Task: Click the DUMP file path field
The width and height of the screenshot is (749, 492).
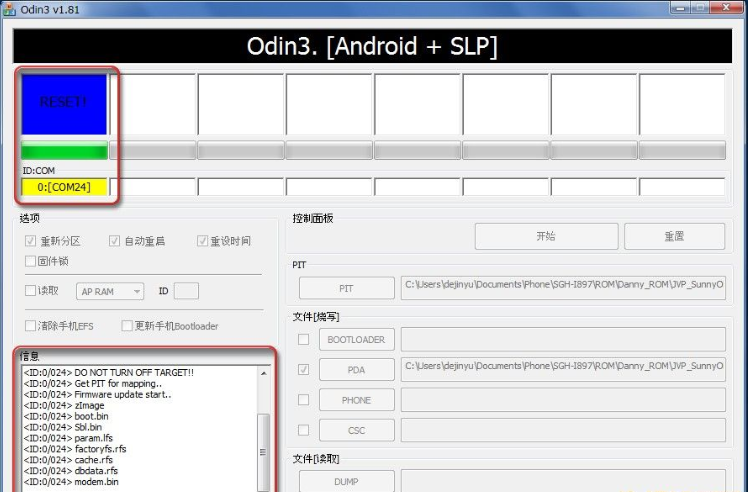Action: [x=563, y=481]
